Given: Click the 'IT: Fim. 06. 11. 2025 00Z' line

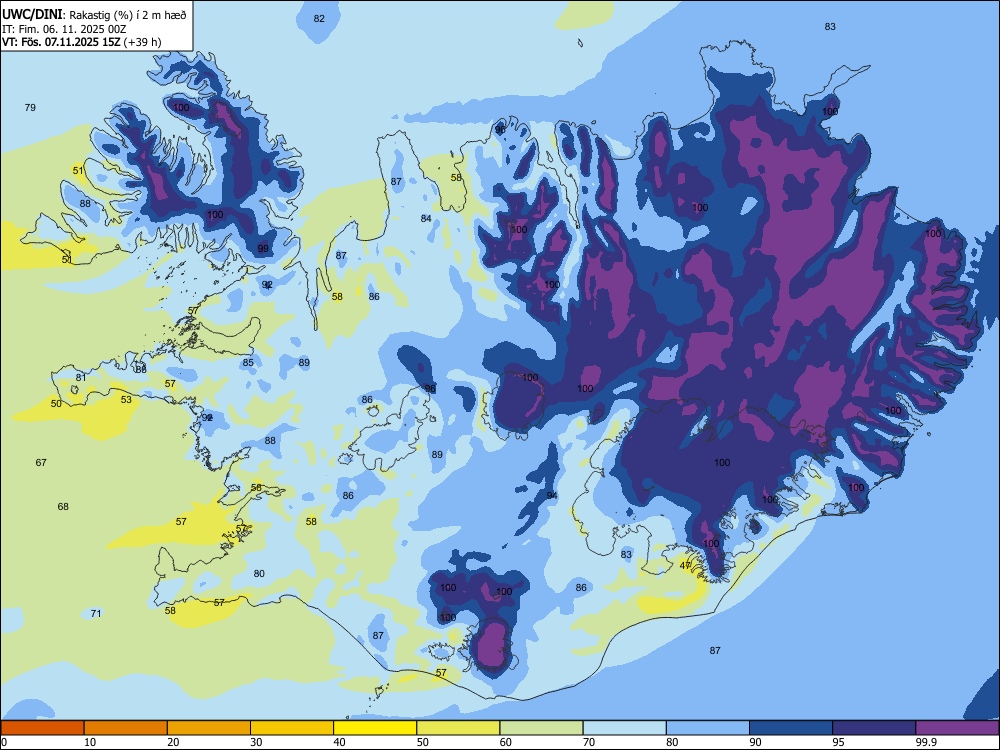Looking at the screenshot, I should [64, 29].
